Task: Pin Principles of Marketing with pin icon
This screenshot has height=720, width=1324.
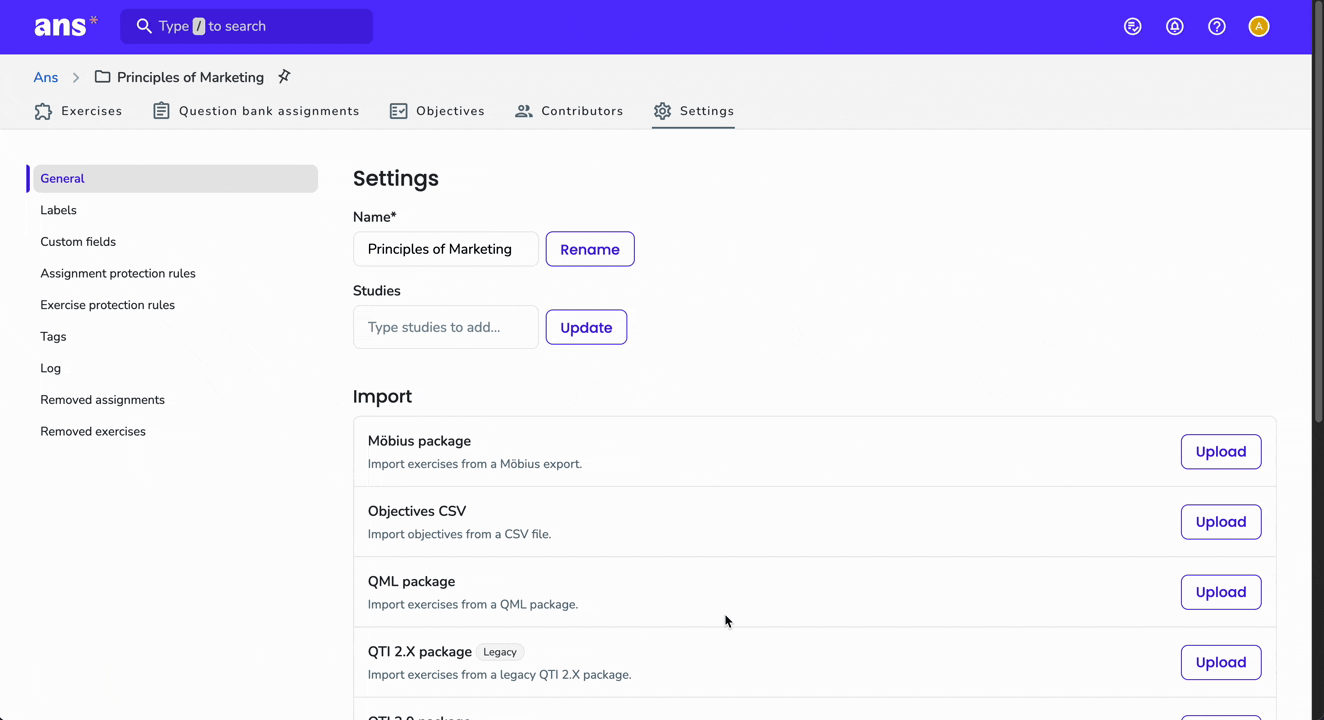Action: (x=284, y=77)
